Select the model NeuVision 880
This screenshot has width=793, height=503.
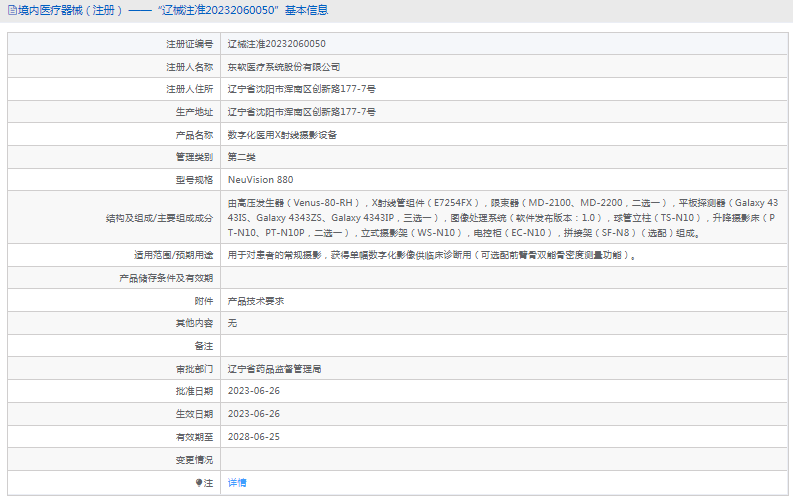[260, 180]
